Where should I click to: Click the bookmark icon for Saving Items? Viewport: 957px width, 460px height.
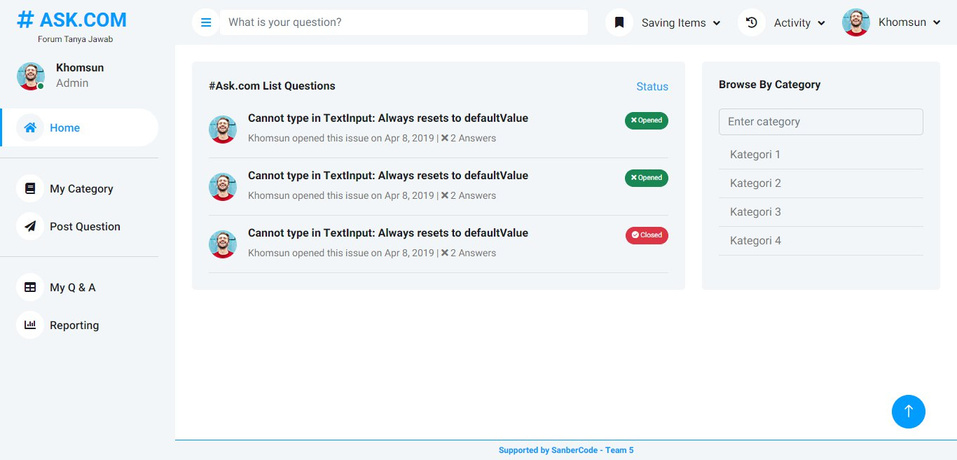(x=619, y=22)
